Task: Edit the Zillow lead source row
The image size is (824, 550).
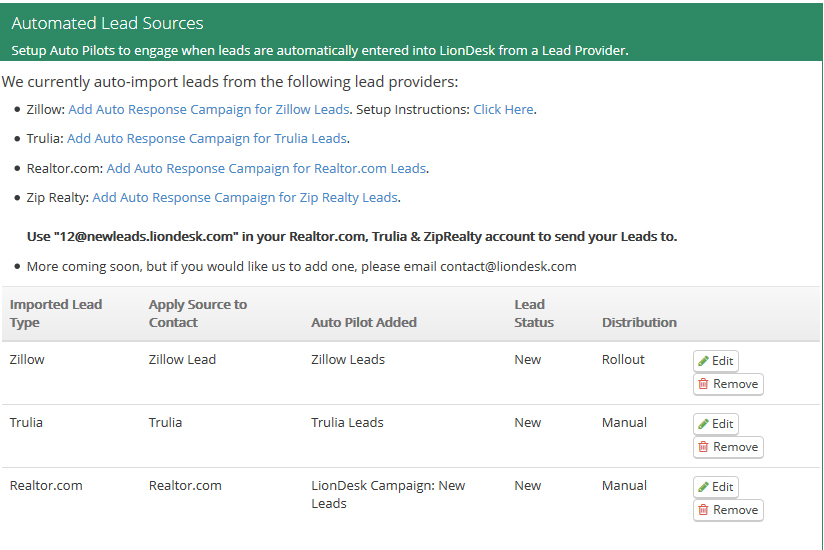Action: pyautogui.click(x=716, y=361)
